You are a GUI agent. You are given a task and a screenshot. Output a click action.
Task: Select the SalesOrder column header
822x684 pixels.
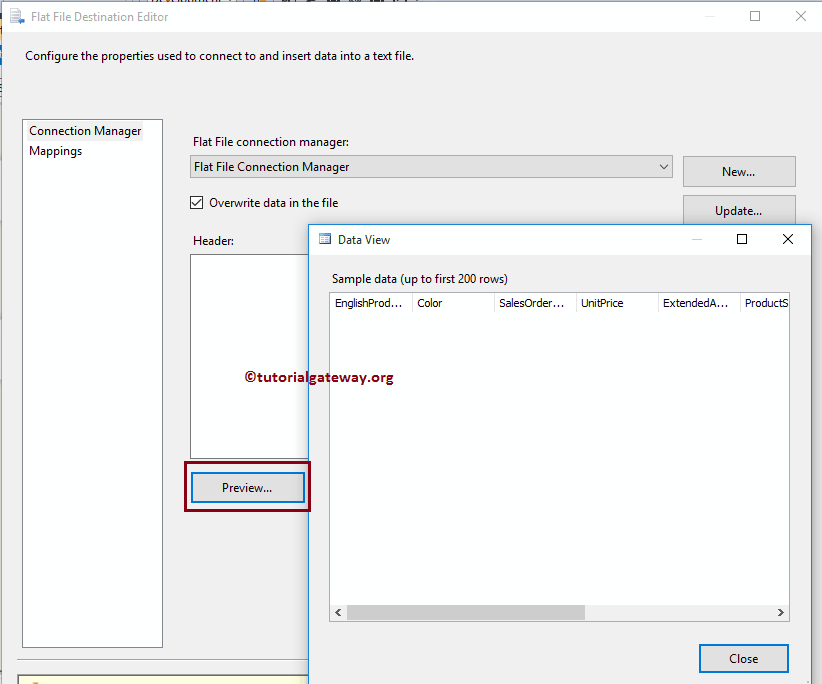pos(533,302)
